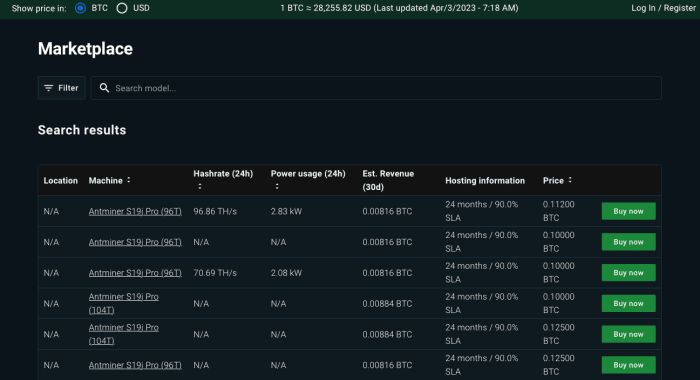The height and width of the screenshot is (380, 700).
Task: Buy now the 104T machine at 0.10000 BTC
Action: click(629, 304)
